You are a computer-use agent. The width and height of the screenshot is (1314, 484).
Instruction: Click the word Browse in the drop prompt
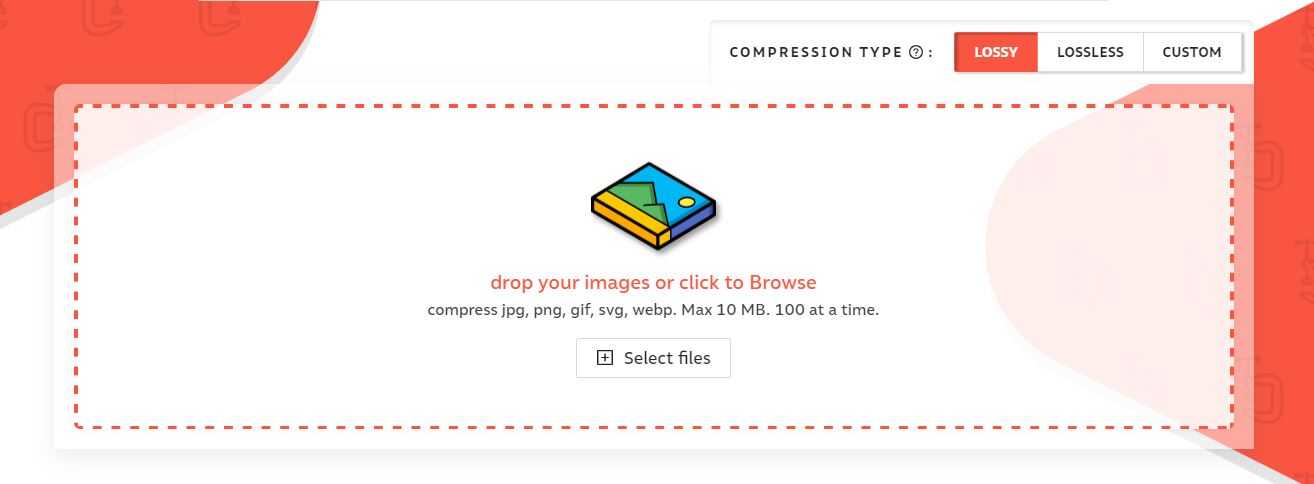(783, 282)
